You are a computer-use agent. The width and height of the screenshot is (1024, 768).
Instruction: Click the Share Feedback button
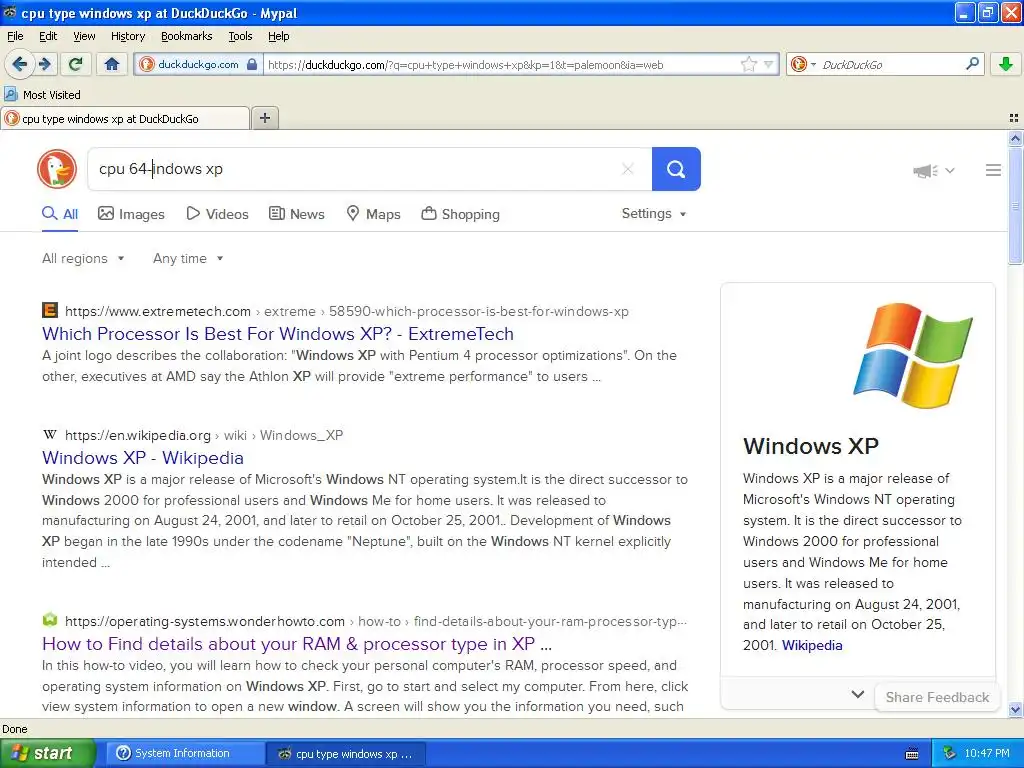pyautogui.click(x=937, y=697)
